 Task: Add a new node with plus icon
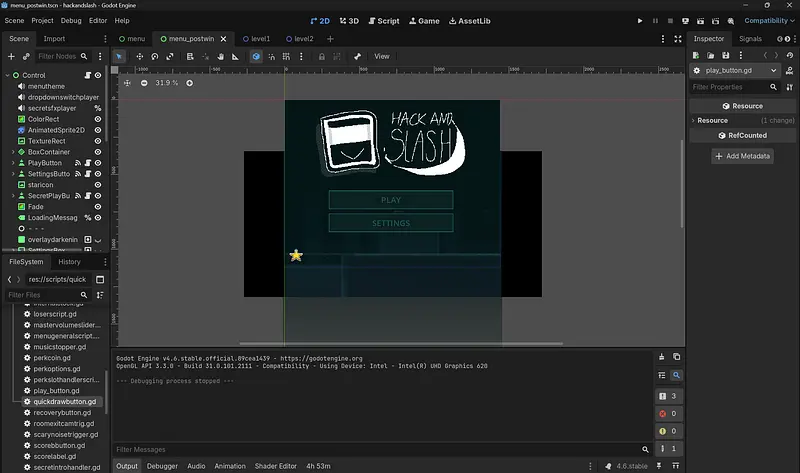(11, 56)
